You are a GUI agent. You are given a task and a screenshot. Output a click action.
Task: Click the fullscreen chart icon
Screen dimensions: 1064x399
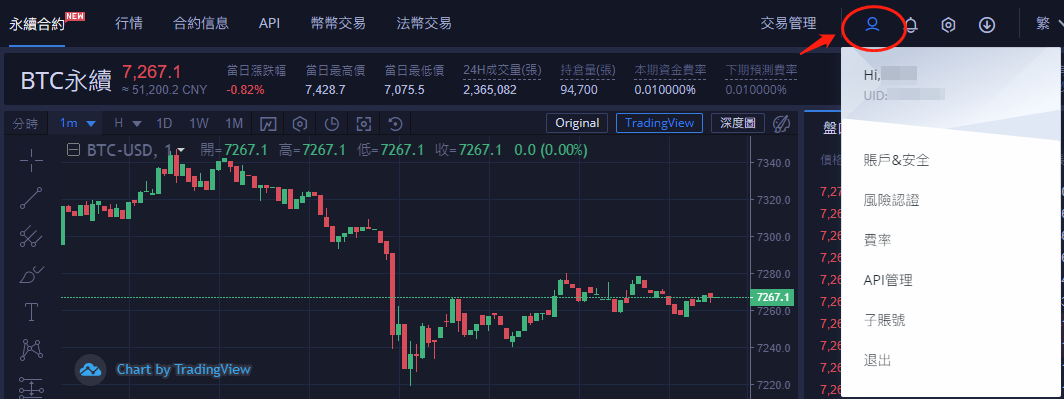tap(364, 124)
